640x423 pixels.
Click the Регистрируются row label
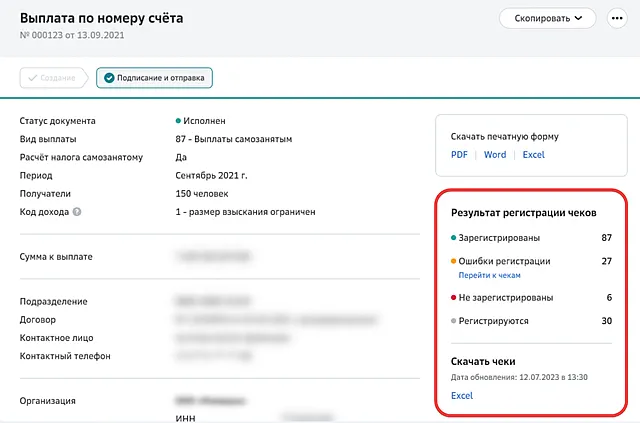click(493, 321)
